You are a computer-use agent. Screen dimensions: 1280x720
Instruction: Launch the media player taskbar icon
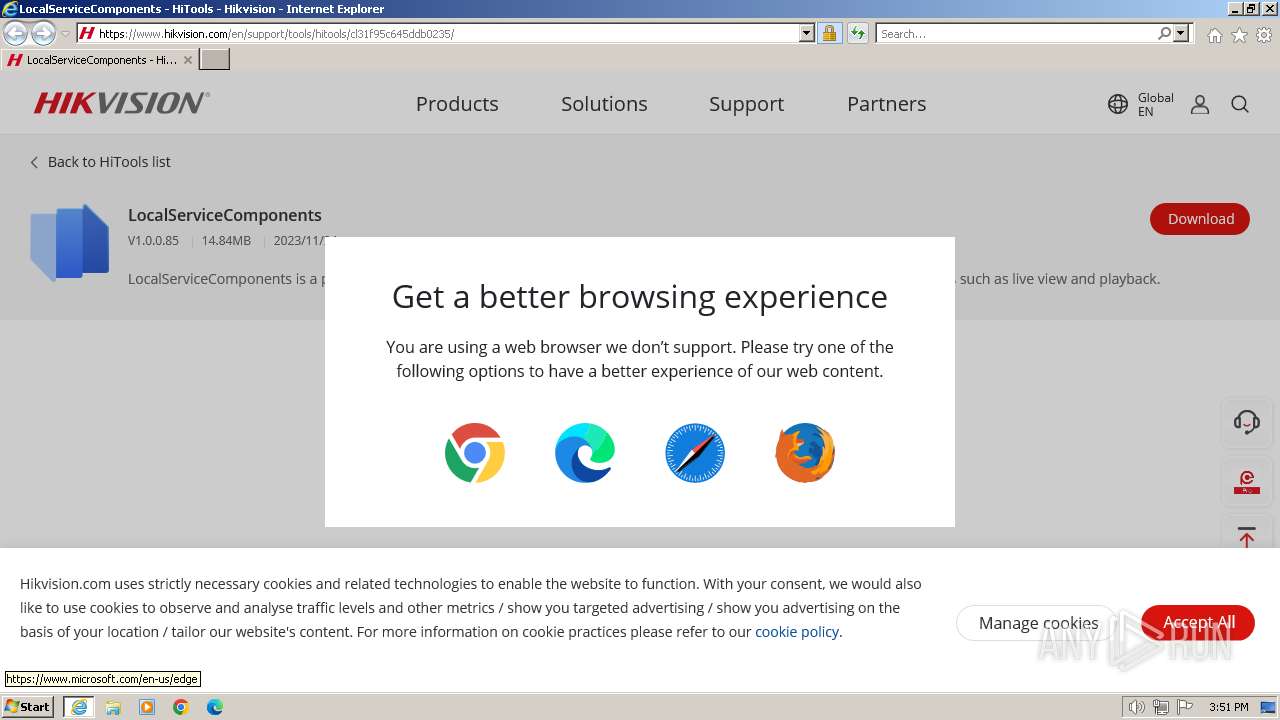click(x=147, y=707)
